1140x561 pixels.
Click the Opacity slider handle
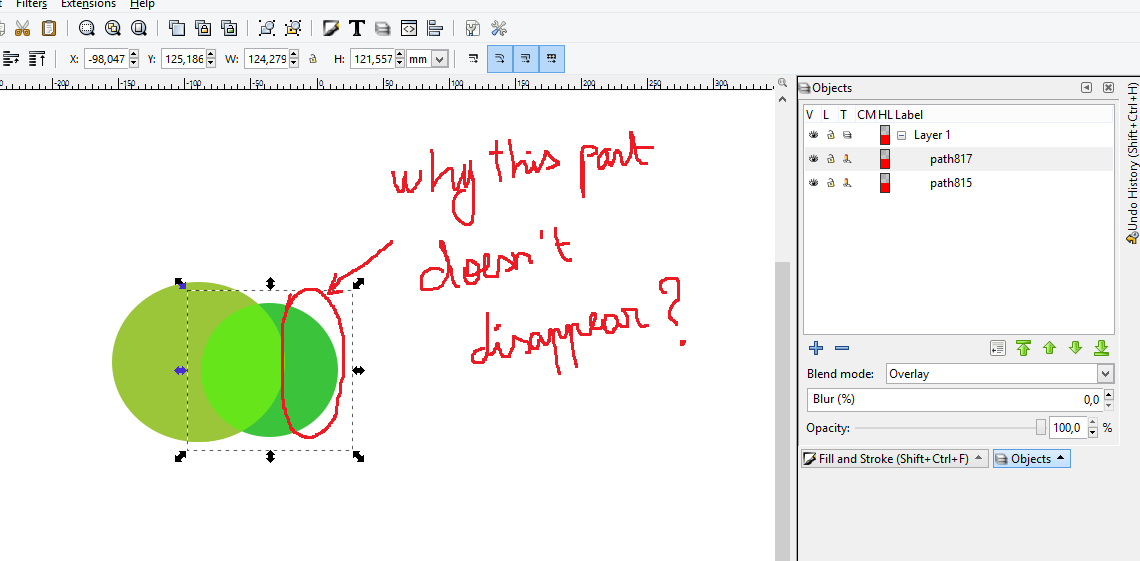(1040, 428)
